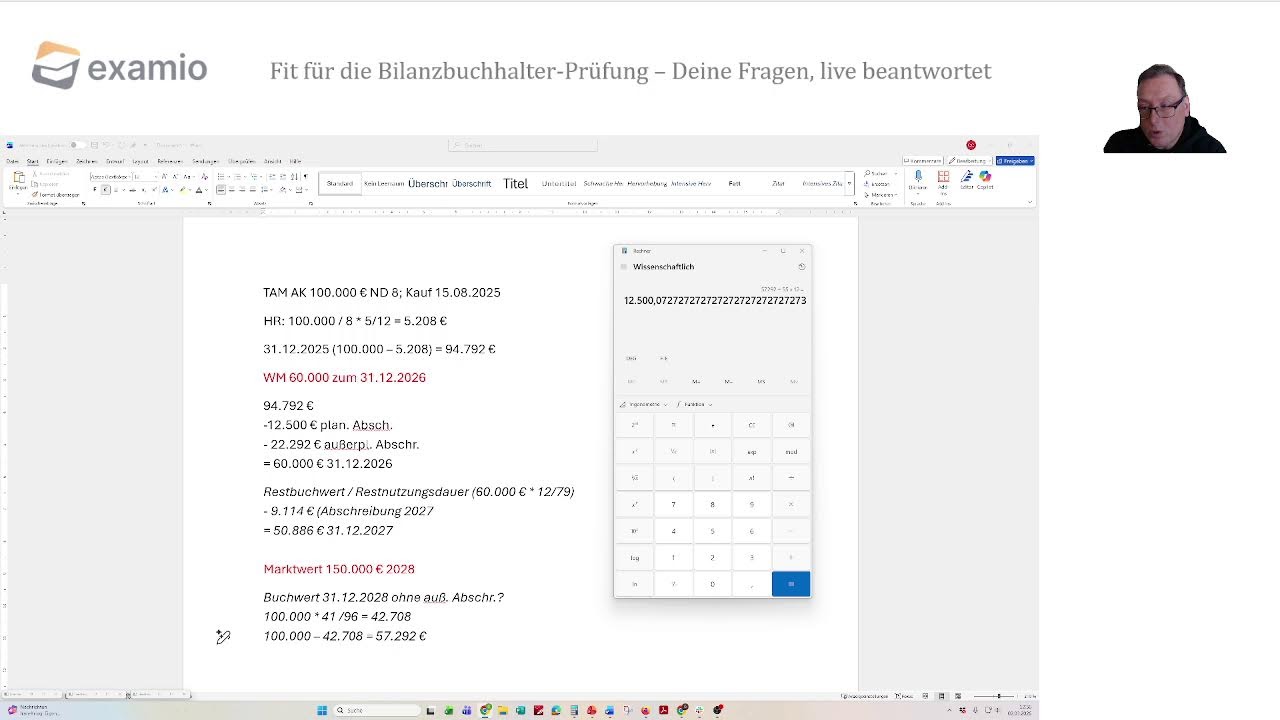Screen dimensions: 1280x720
Task: Toggle AutoSave switch in Word title bar
Action: pyautogui.click(x=76, y=145)
